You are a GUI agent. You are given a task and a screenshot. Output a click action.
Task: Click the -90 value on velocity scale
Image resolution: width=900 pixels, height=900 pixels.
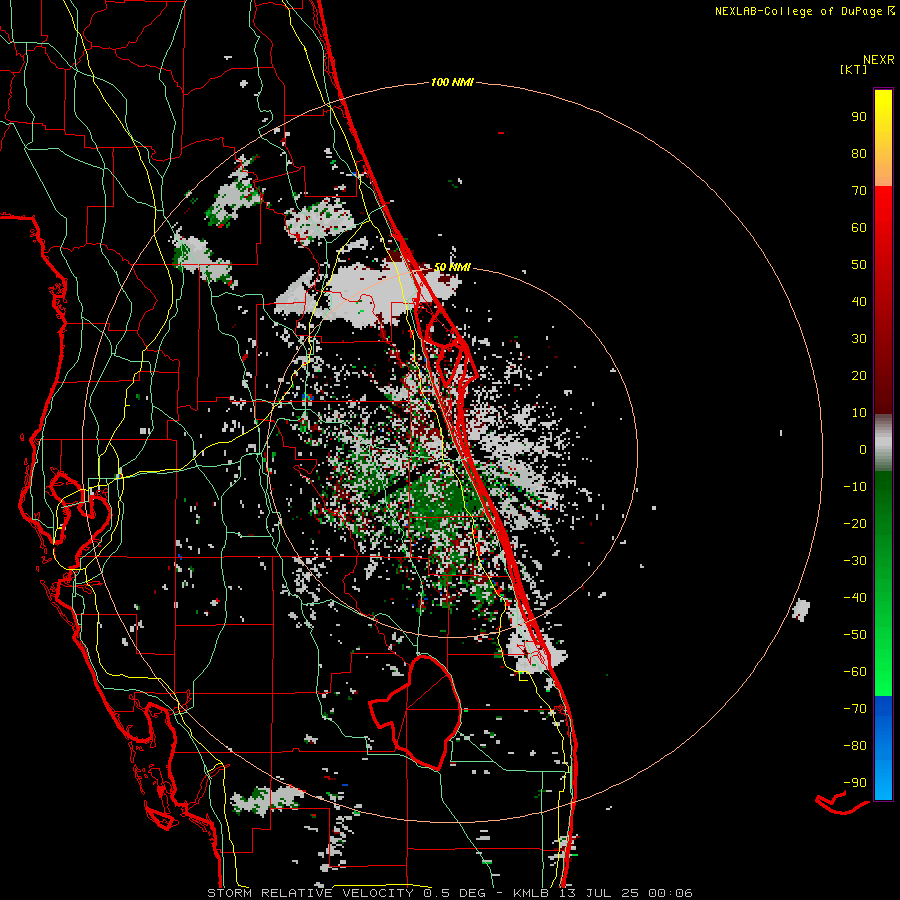click(855, 783)
